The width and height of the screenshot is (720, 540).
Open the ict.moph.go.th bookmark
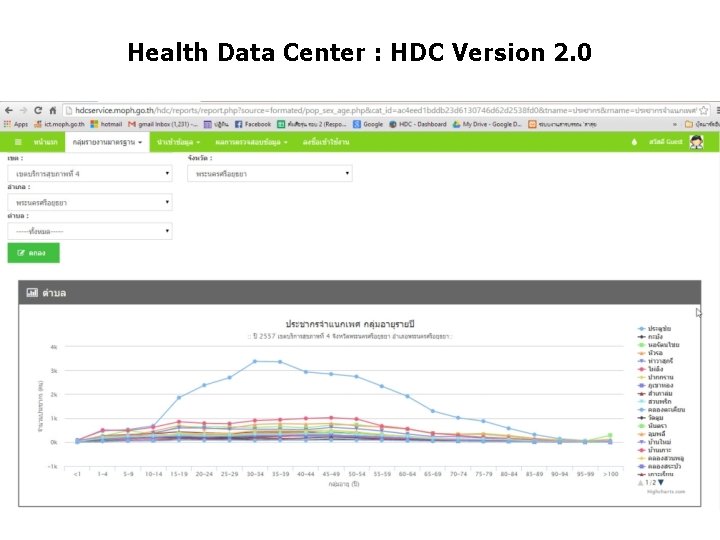(59, 124)
